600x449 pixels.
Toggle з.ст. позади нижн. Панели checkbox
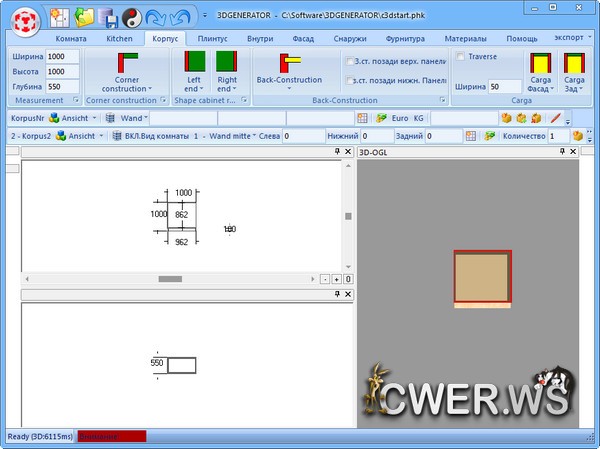349,80
